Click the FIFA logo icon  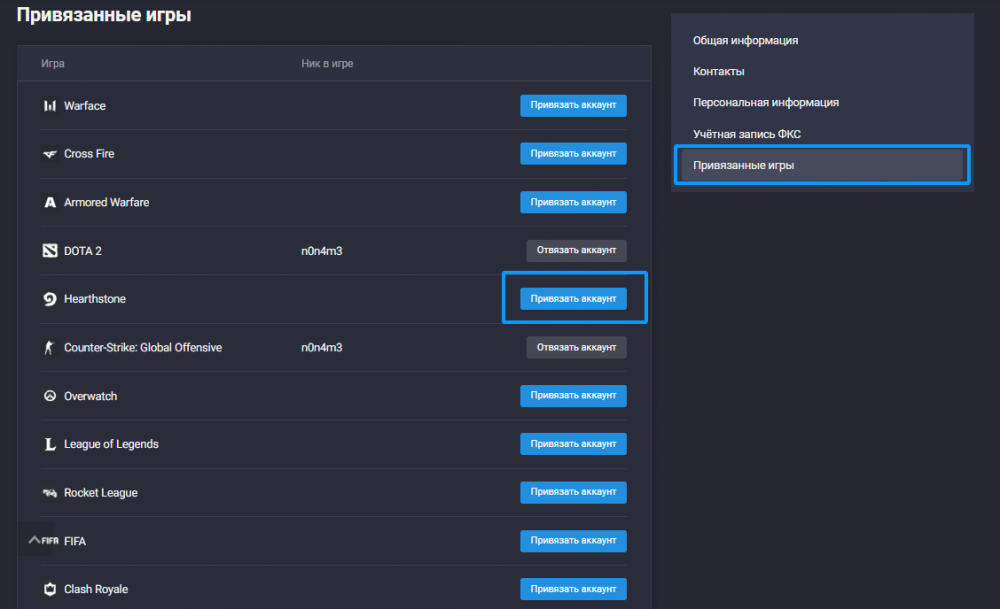pos(50,541)
